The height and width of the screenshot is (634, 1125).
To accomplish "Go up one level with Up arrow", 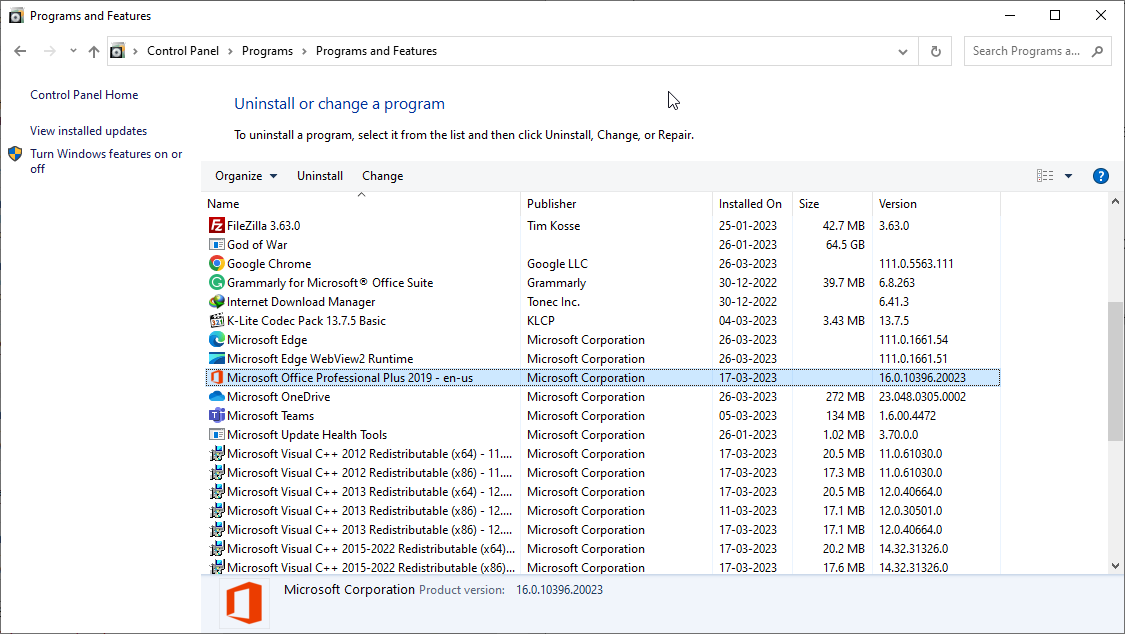I will (x=94, y=51).
